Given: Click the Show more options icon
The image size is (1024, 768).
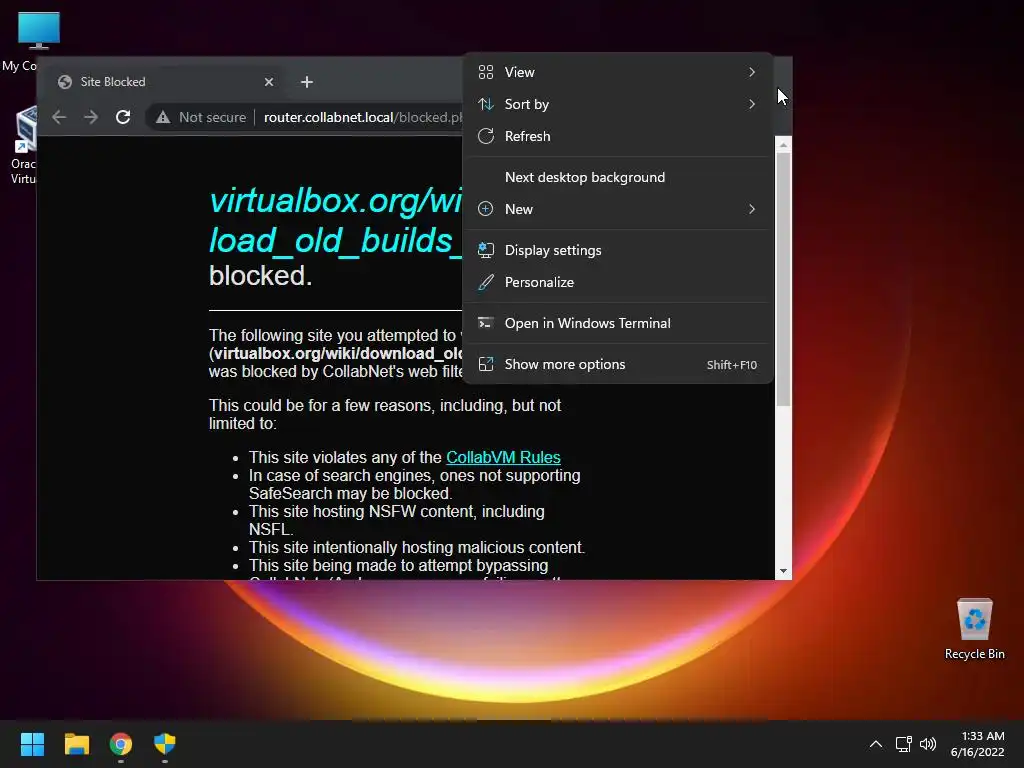Looking at the screenshot, I should (x=486, y=364).
